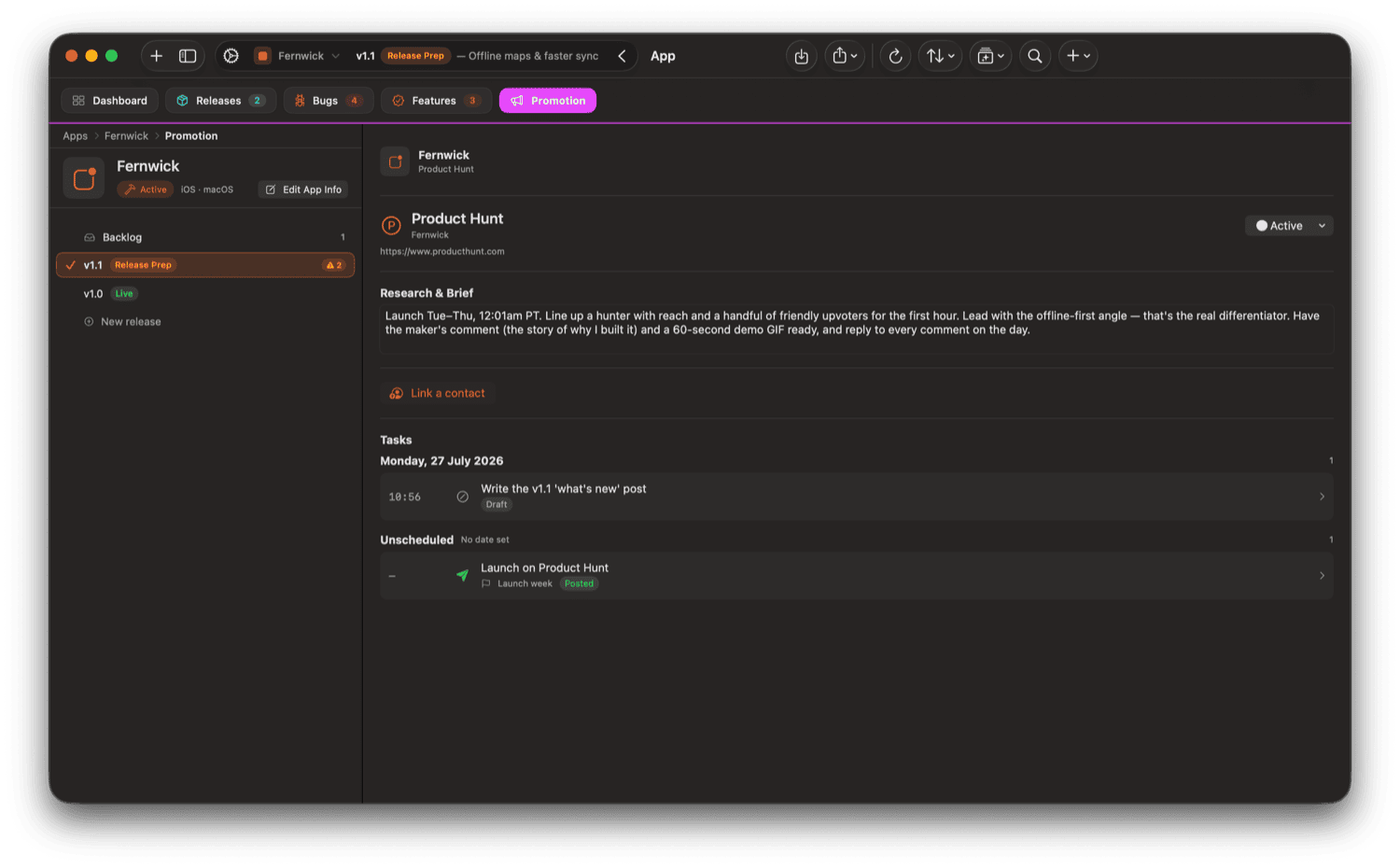Click into the Research & Brief text field

(x=857, y=329)
